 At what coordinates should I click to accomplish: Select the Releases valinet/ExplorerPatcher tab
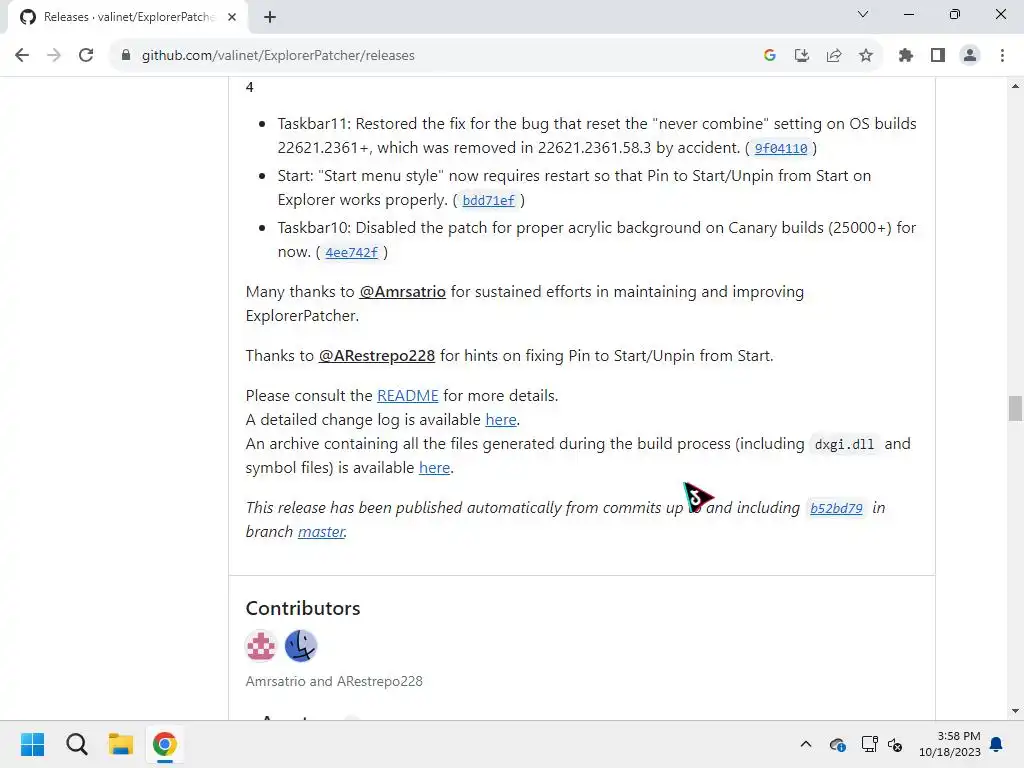[x=128, y=17]
